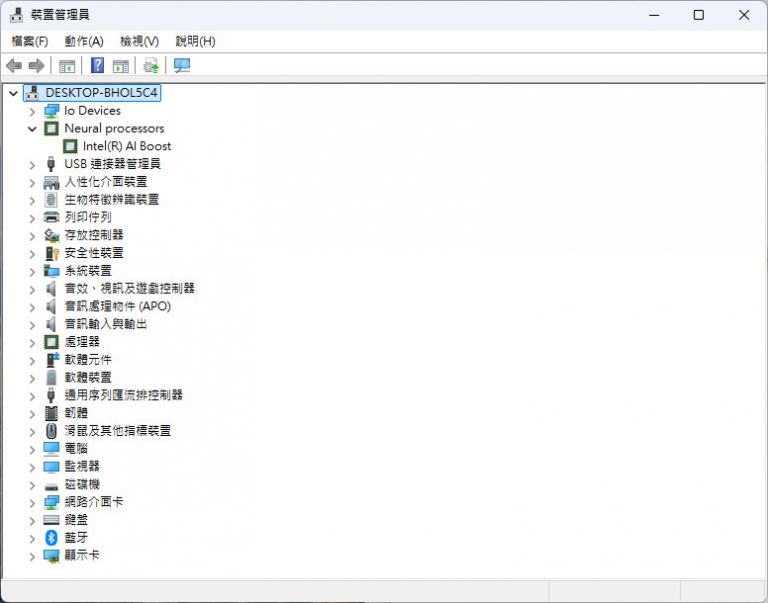This screenshot has height=603, width=768.
Task: Click the Io Devices category icon
Action: (51, 111)
